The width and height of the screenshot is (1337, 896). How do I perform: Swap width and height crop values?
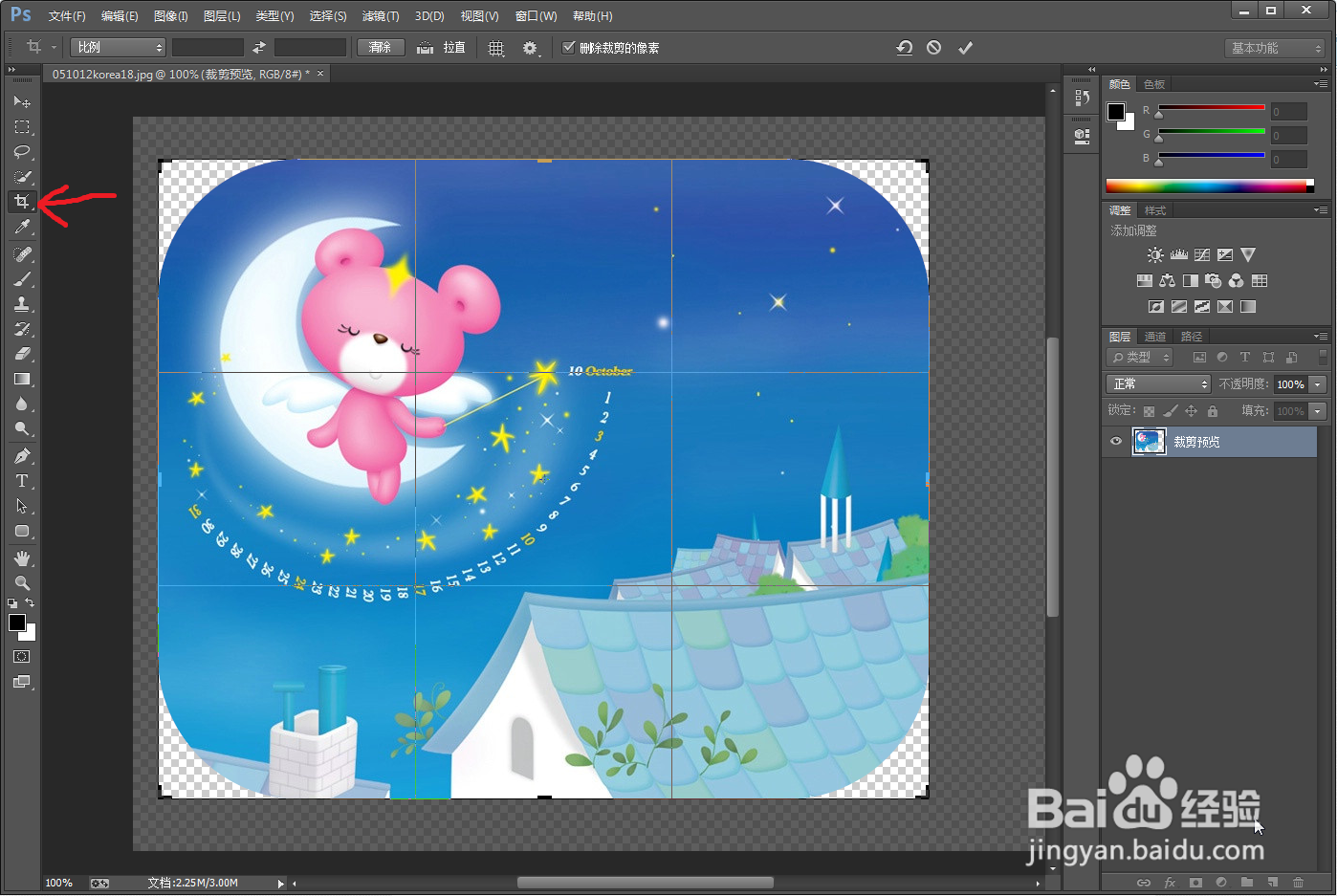(x=258, y=48)
